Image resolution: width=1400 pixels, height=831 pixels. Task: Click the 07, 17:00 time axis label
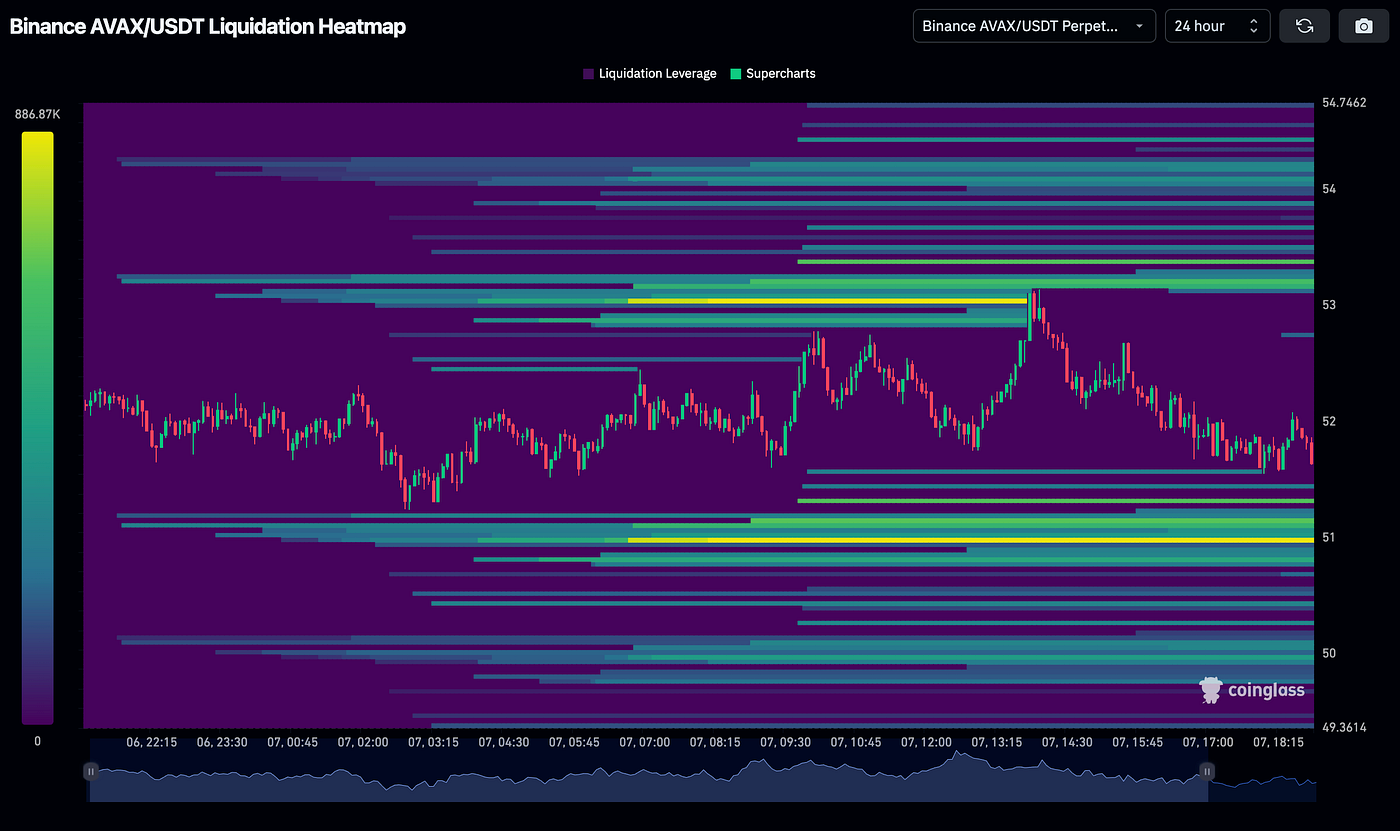click(1207, 743)
